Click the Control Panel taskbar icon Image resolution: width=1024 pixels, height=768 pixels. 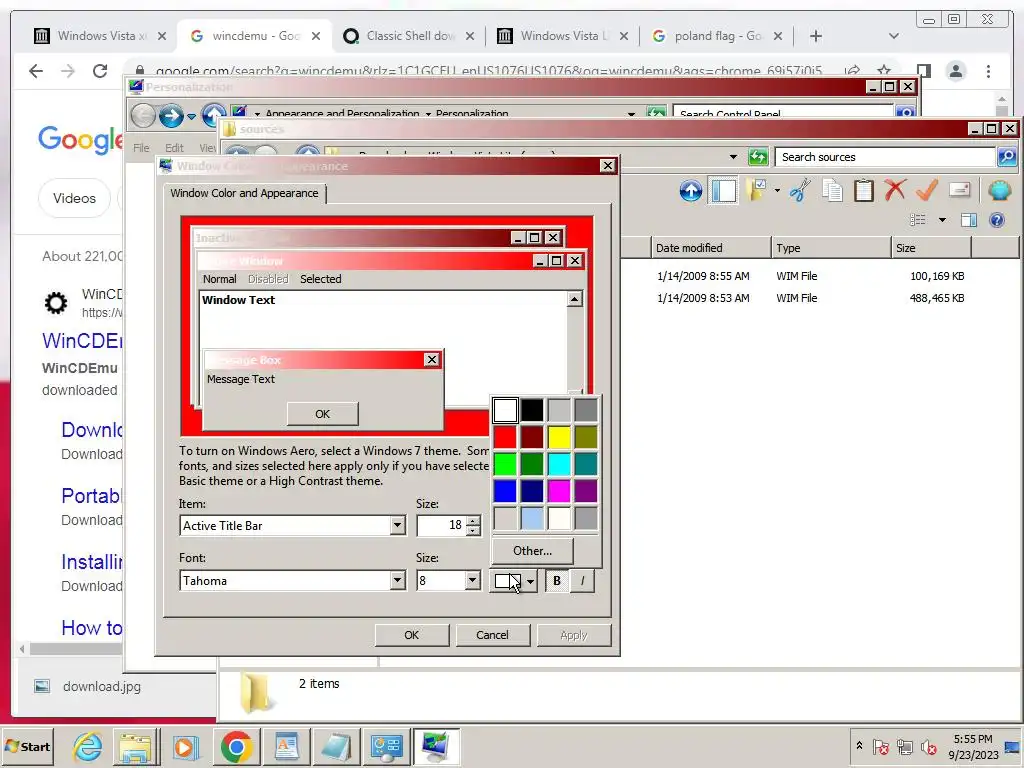386,746
